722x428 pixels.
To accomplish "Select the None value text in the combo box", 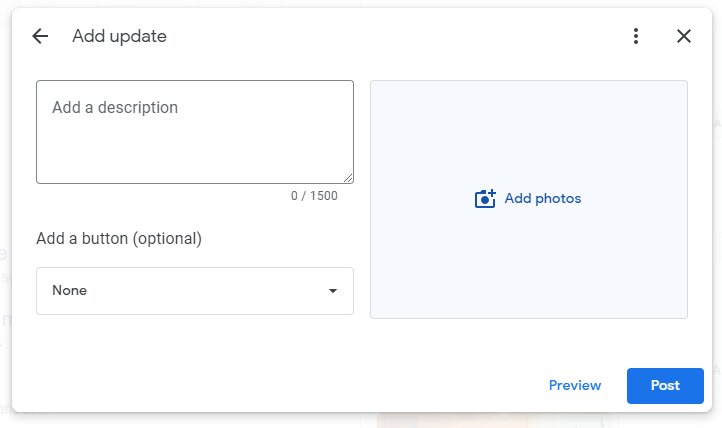I will coord(70,290).
